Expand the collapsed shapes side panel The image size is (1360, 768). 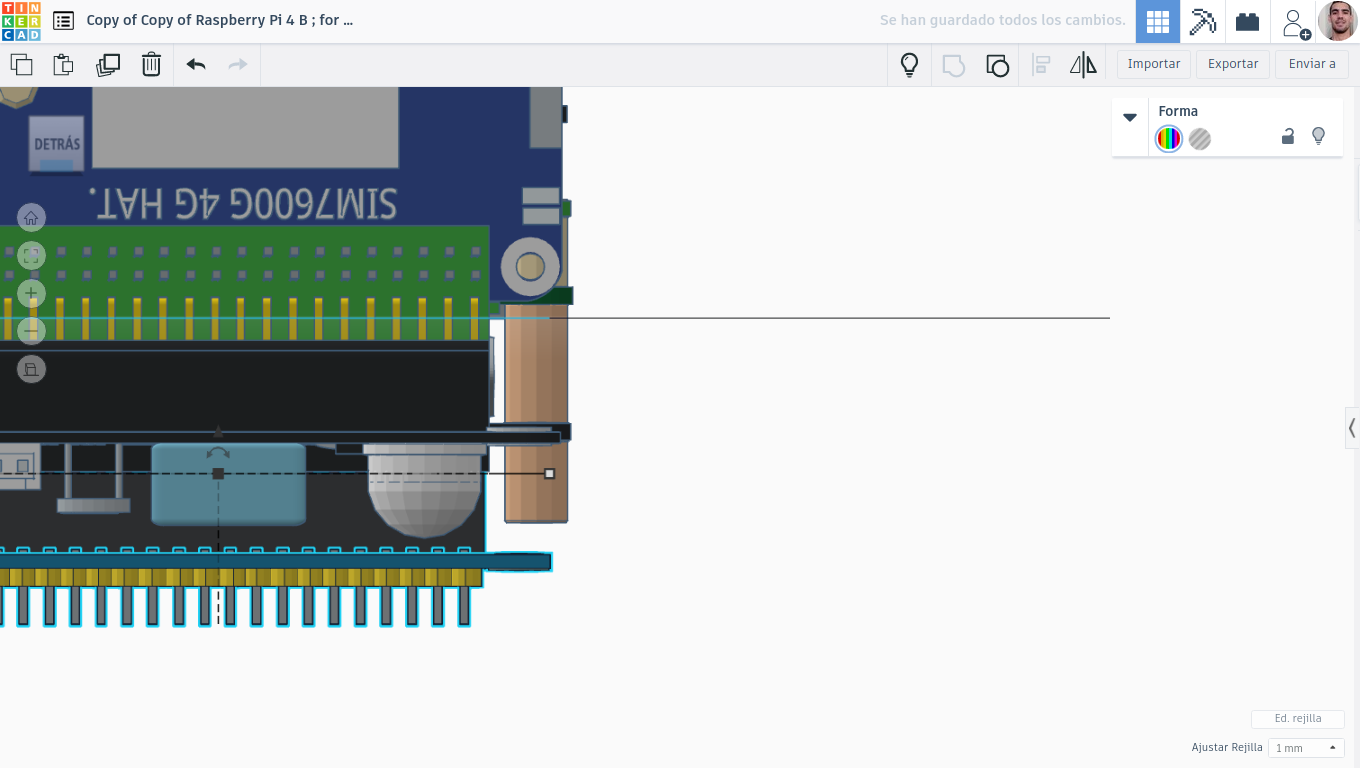tap(1352, 428)
